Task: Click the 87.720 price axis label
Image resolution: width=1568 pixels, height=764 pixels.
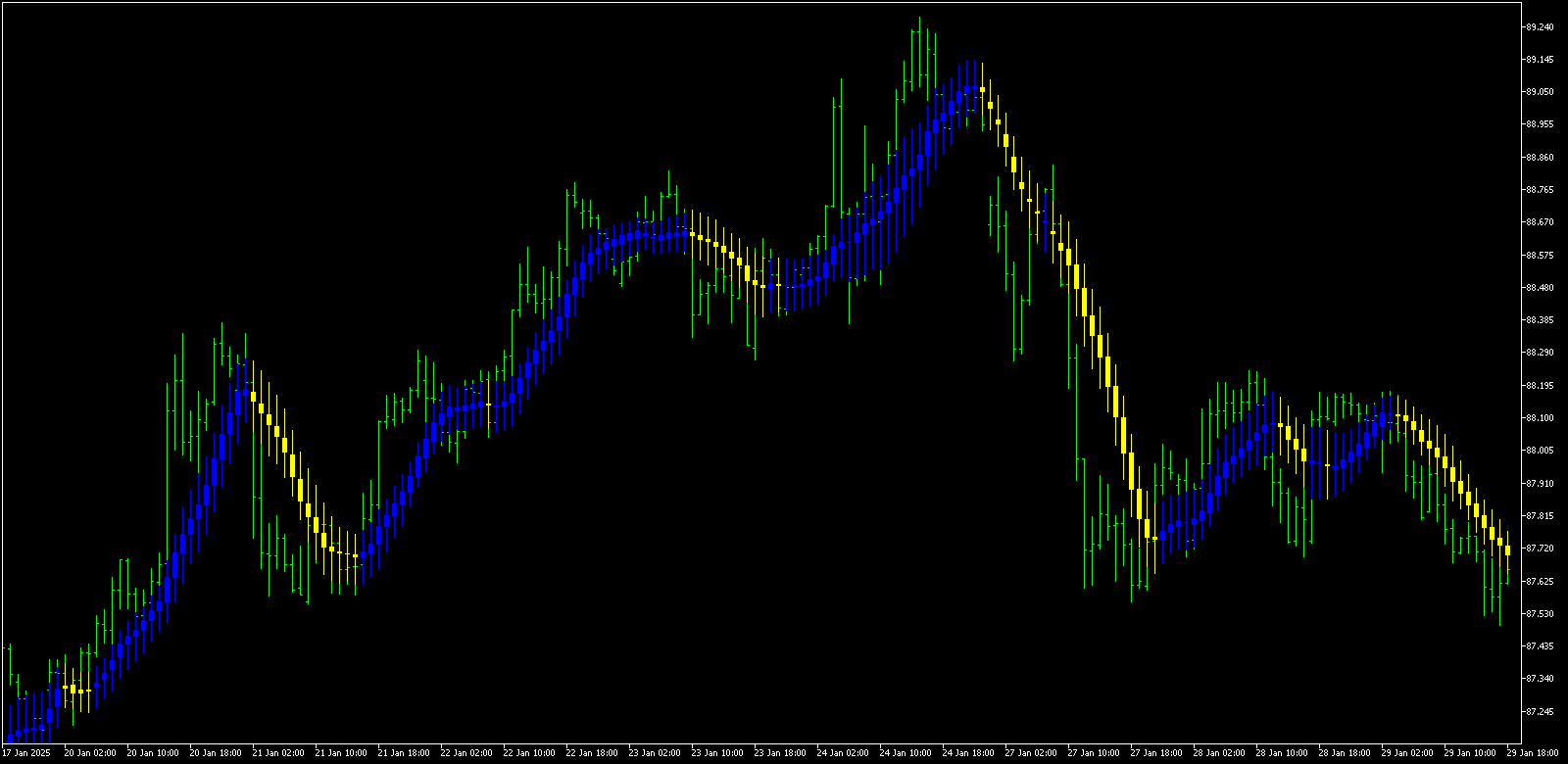Action: click(1540, 549)
